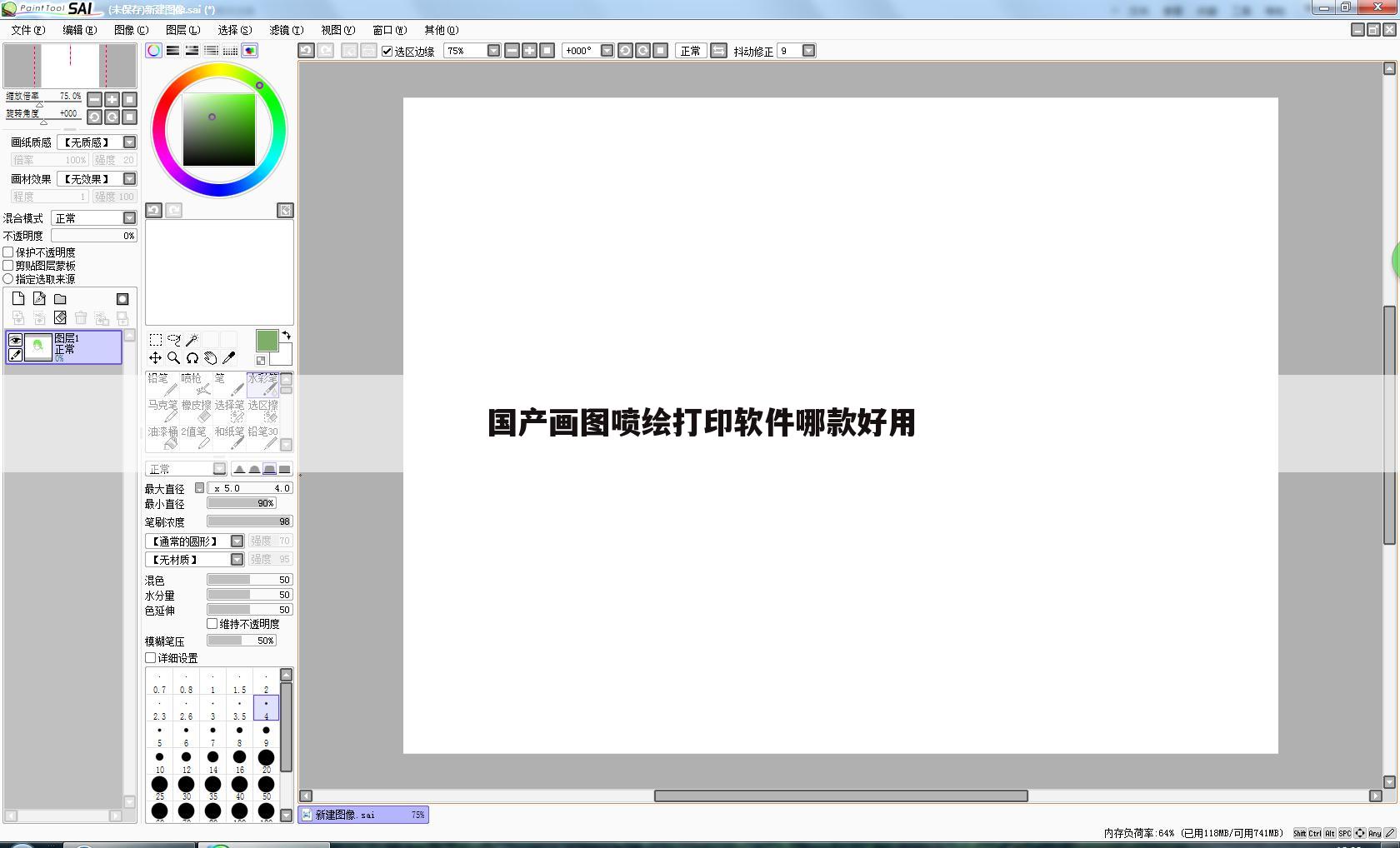
Task: Swap foreground and background colors
Action: [x=286, y=335]
